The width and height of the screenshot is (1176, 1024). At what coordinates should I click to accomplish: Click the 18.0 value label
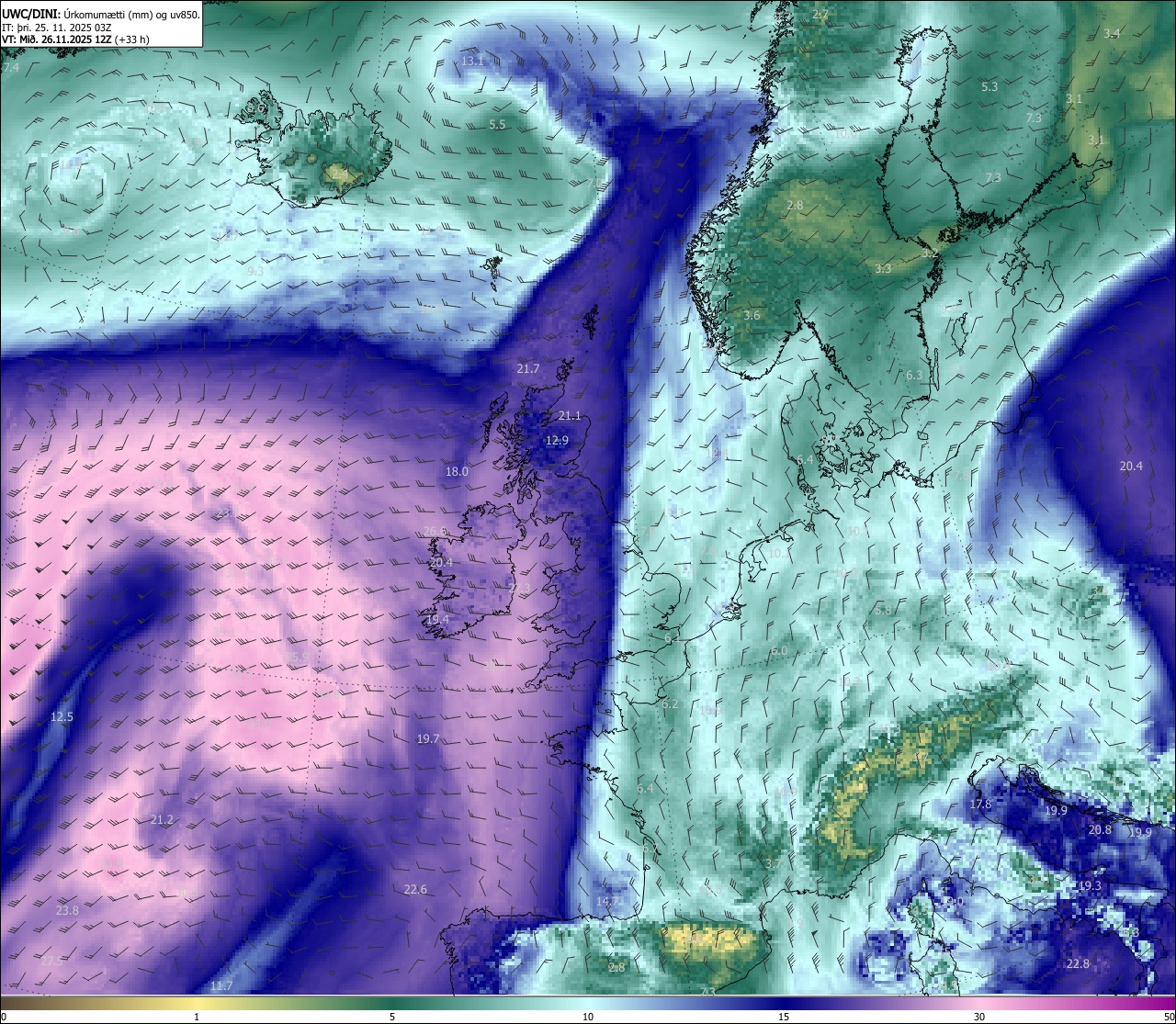pyautogui.click(x=457, y=471)
